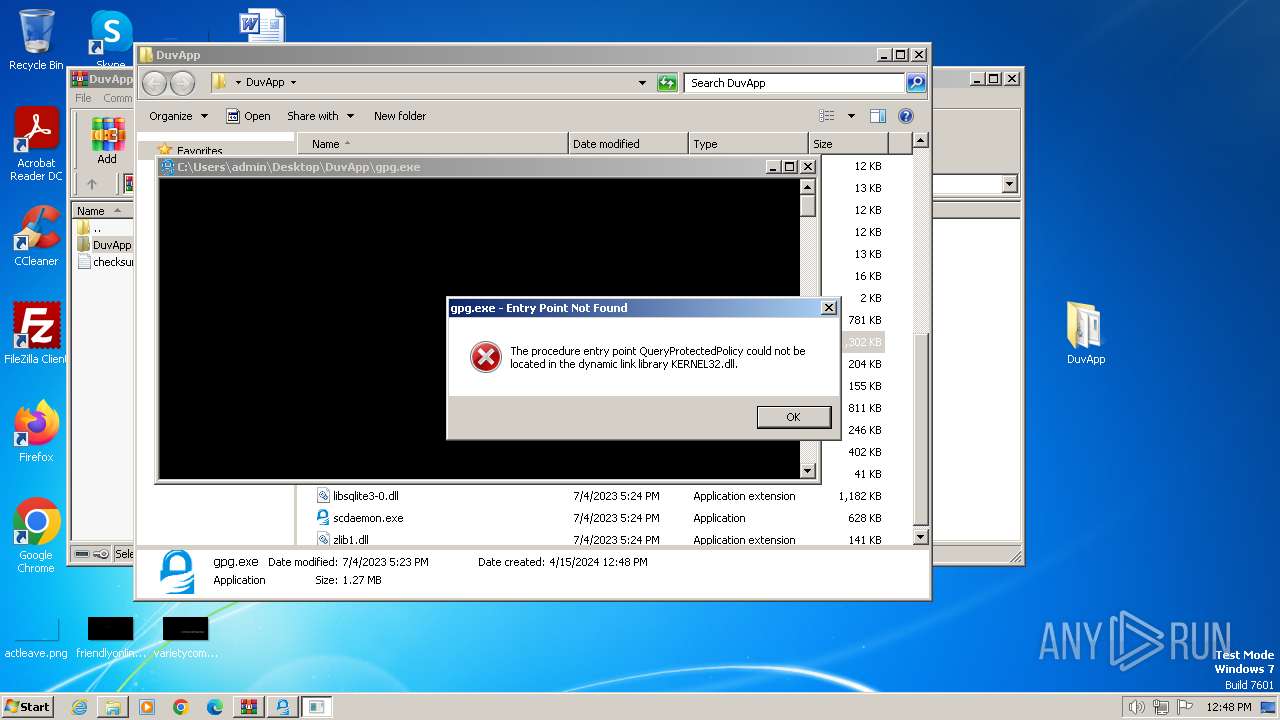This screenshot has height=720, width=1280.
Task: Select actleave.png desktop file
Action: [36, 638]
